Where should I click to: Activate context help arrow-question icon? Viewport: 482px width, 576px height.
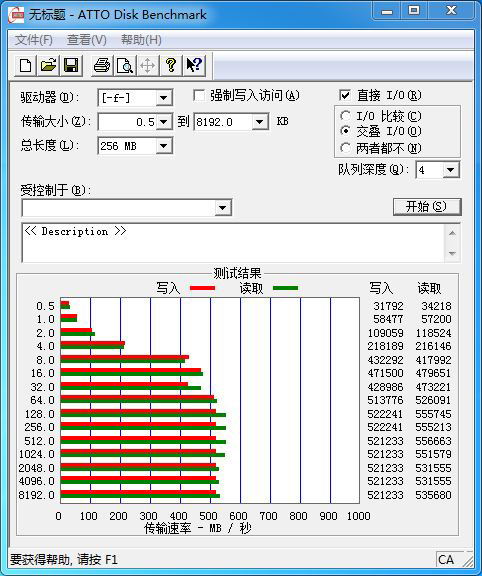coord(194,66)
